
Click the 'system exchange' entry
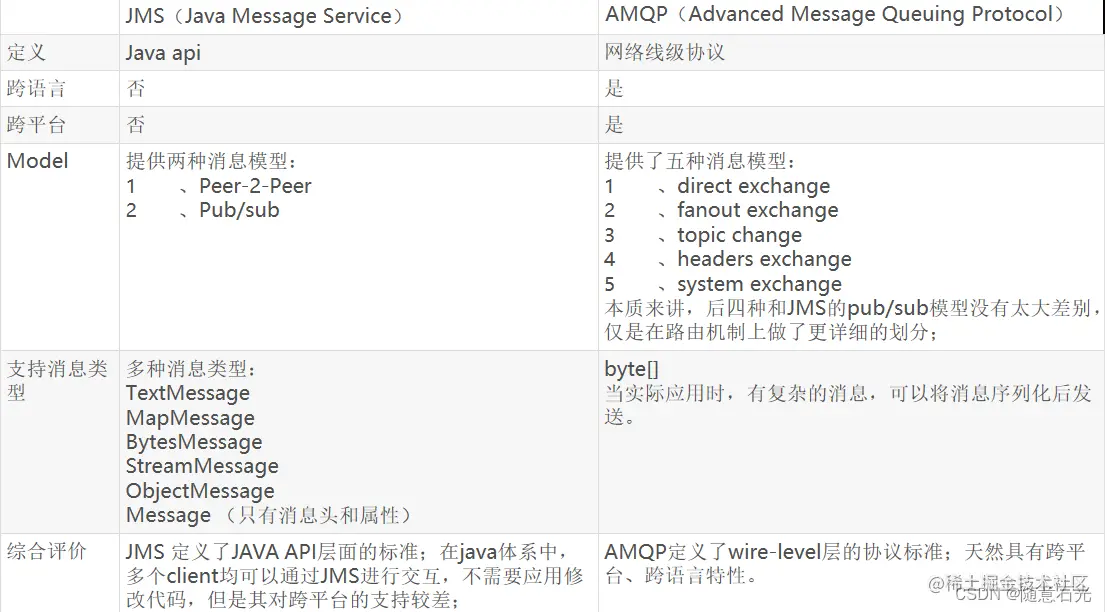pos(759,284)
